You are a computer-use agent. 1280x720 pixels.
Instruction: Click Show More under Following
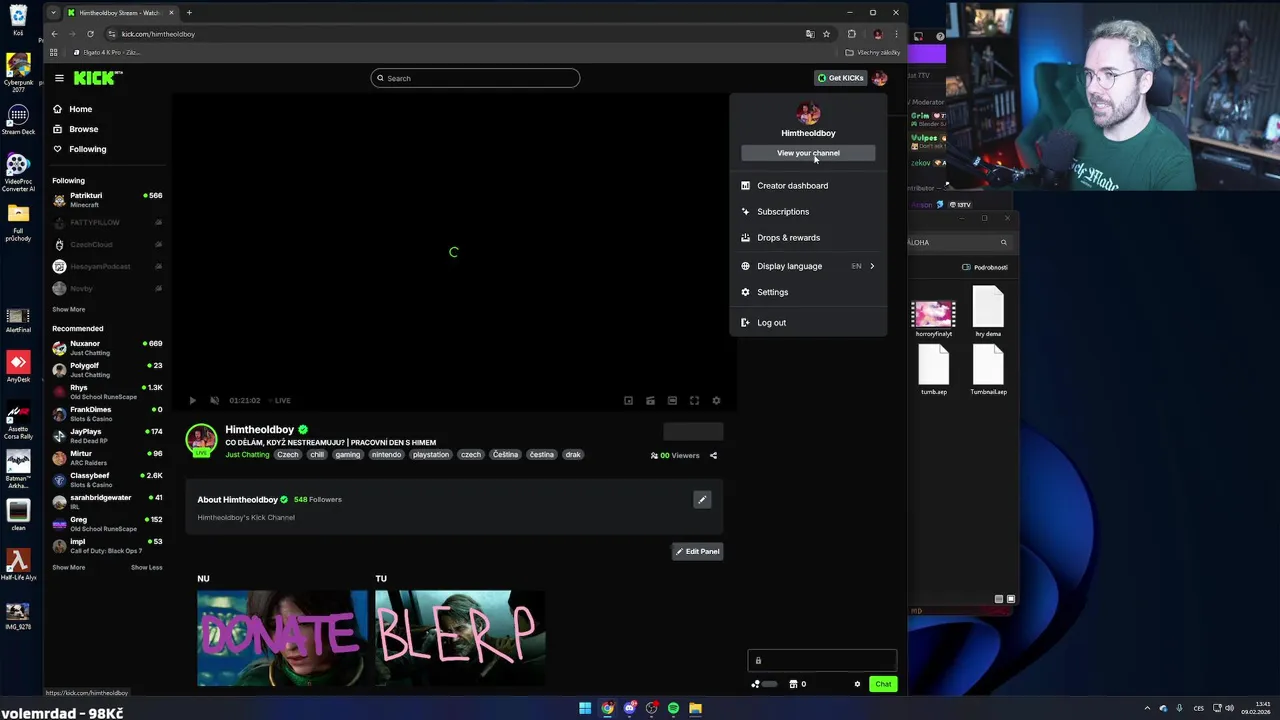(x=69, y=310)
